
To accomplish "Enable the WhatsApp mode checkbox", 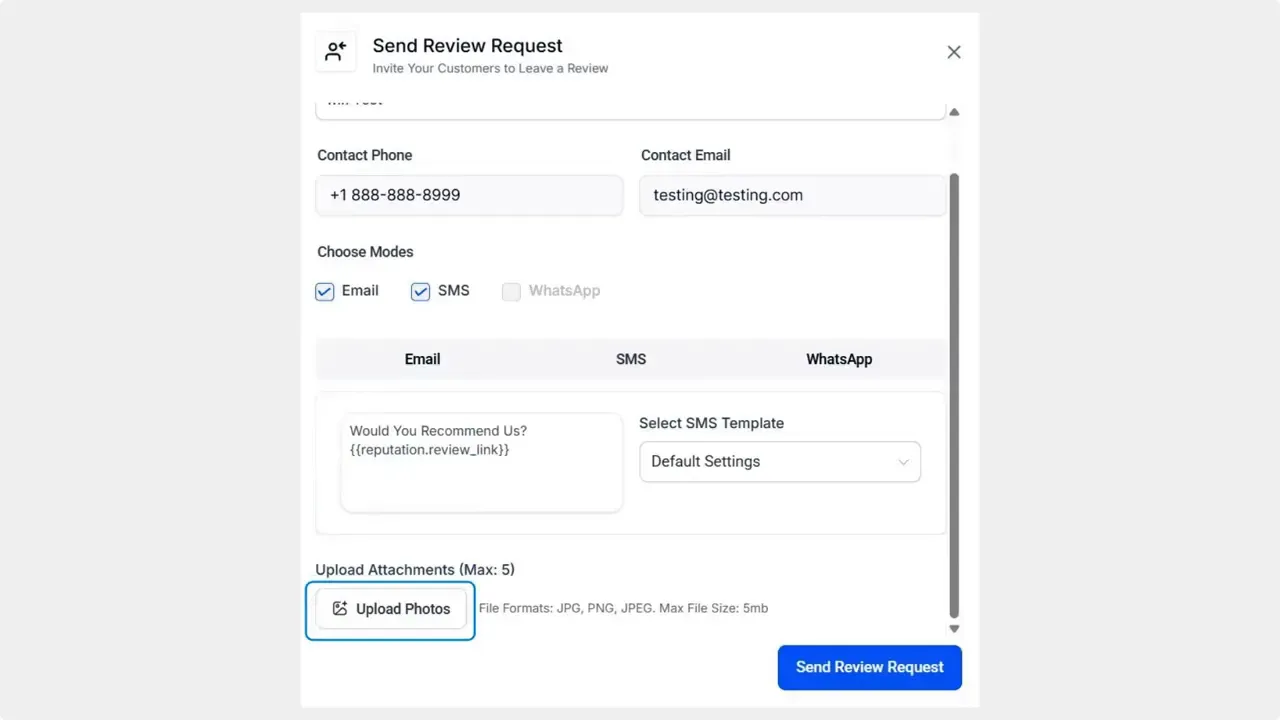I will pos(511,291).
